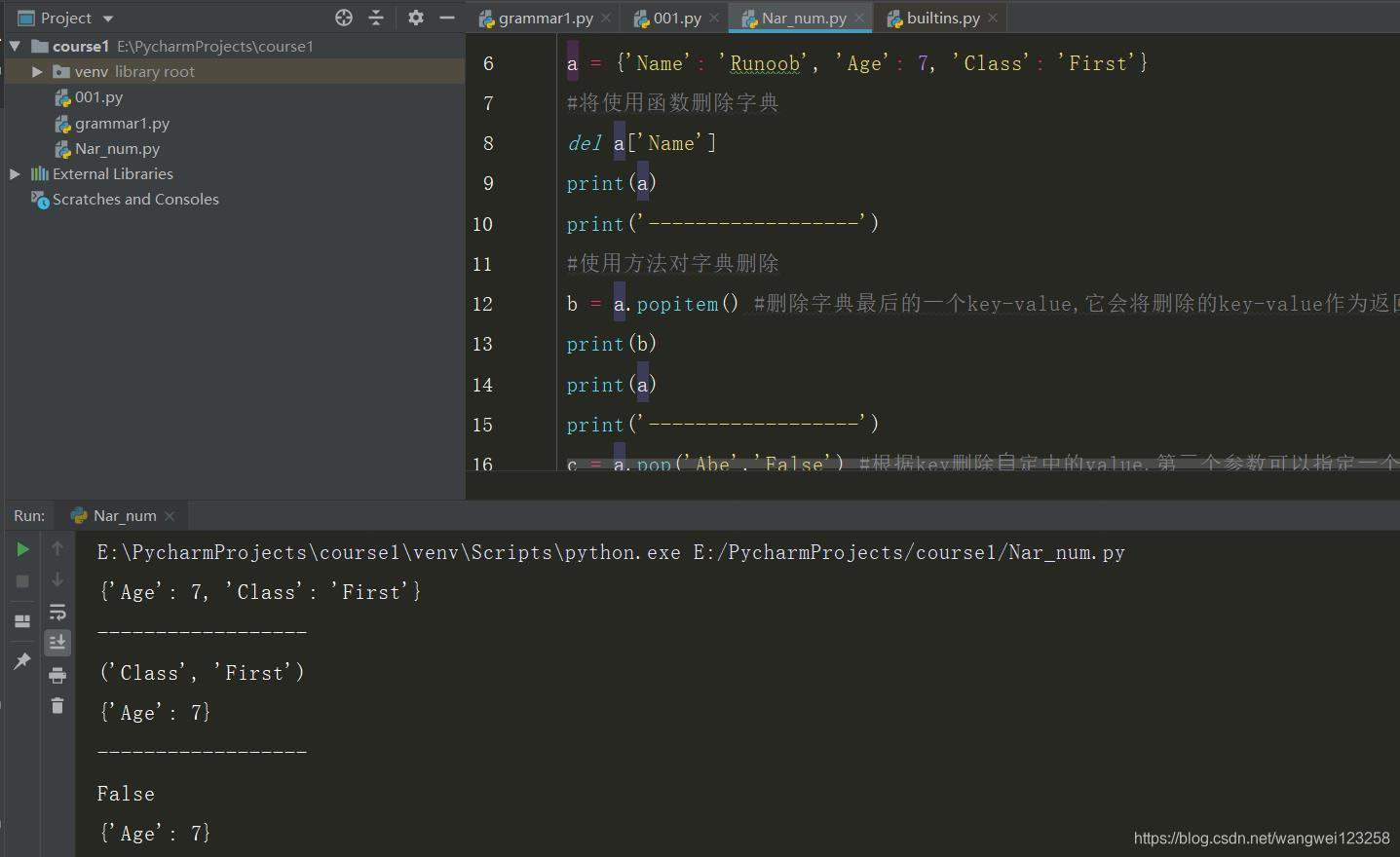Click the restore layout icon
Viewport: 1400px width, 857px height.
[x=22, y=620]
